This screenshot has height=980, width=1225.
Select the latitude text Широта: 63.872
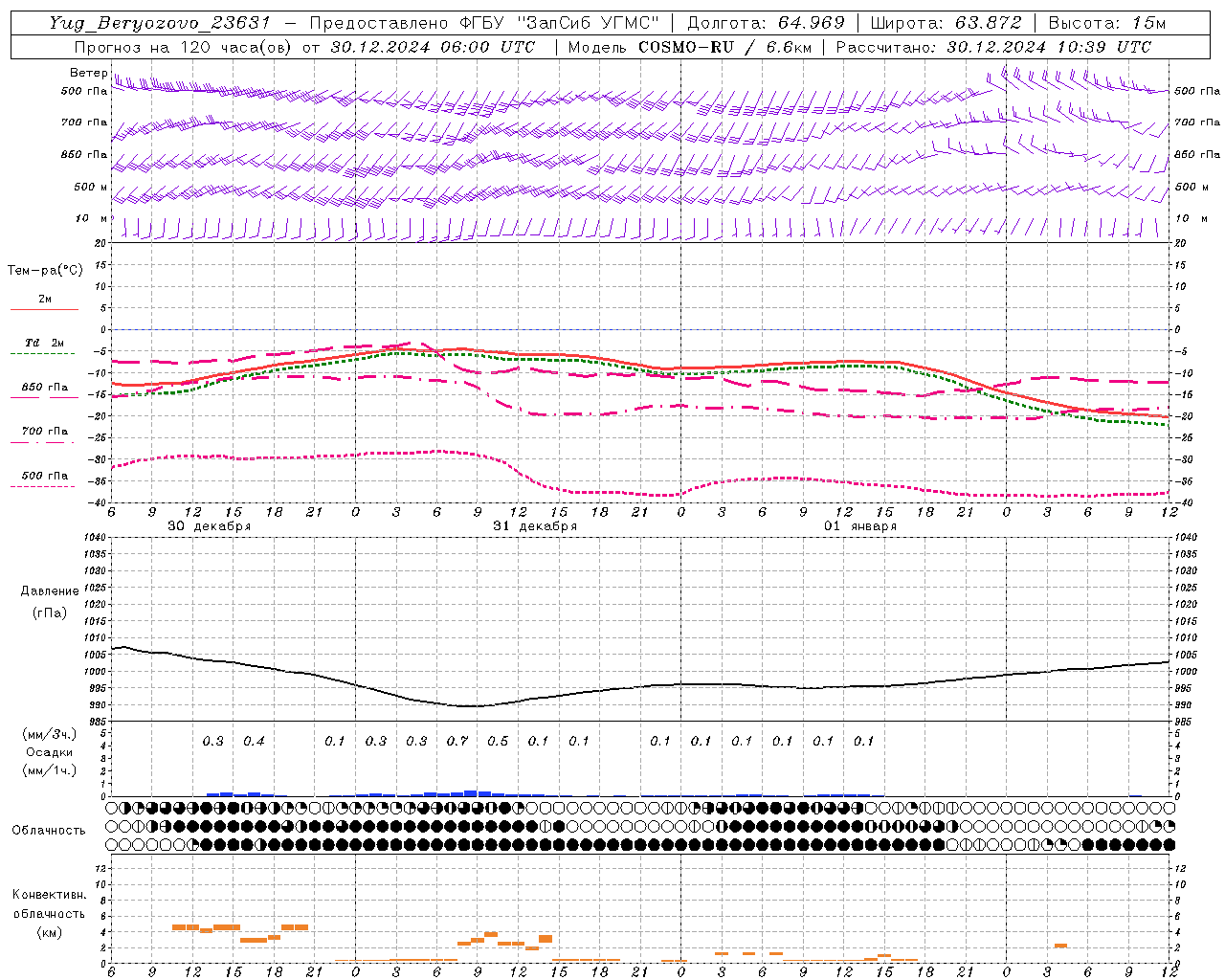(x=946, y=23)
